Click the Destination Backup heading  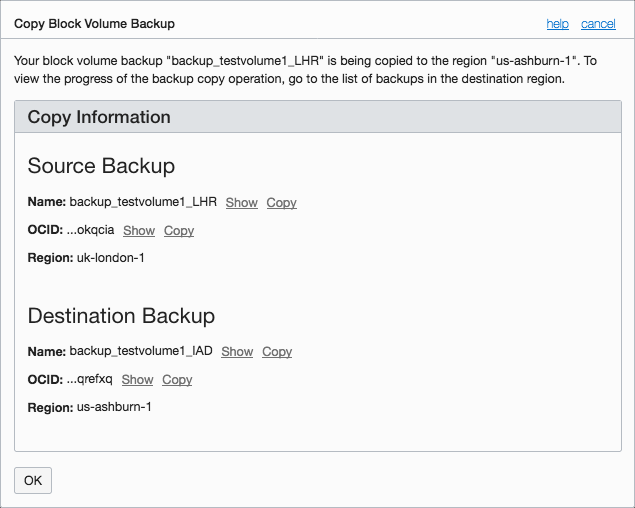[121, 316]
